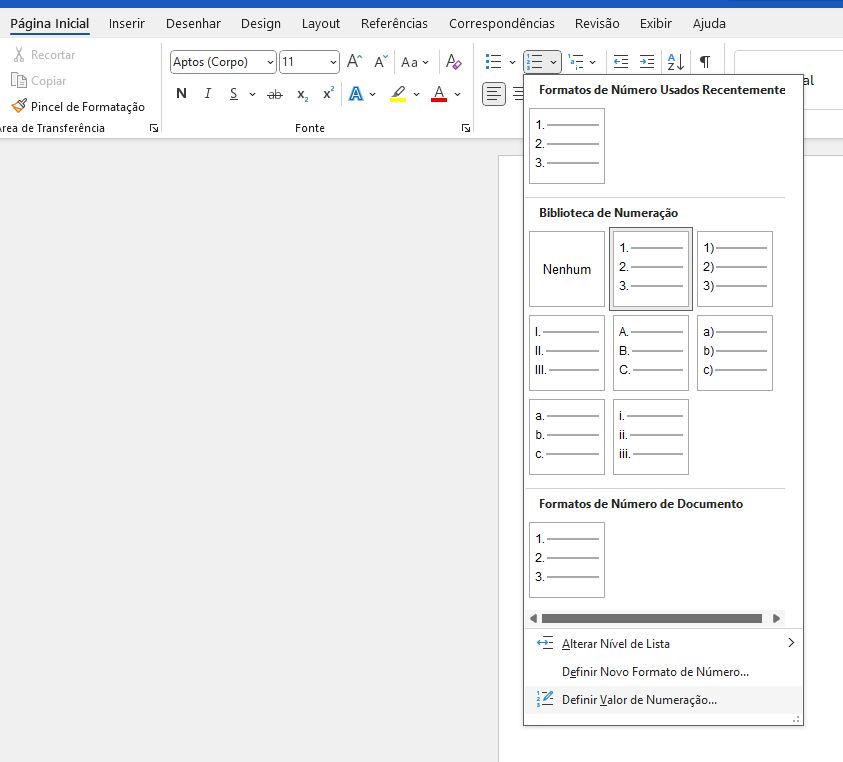Decrease paragraph indent
This screenshot has height=762, width=843.
click(x=621, y=62)
